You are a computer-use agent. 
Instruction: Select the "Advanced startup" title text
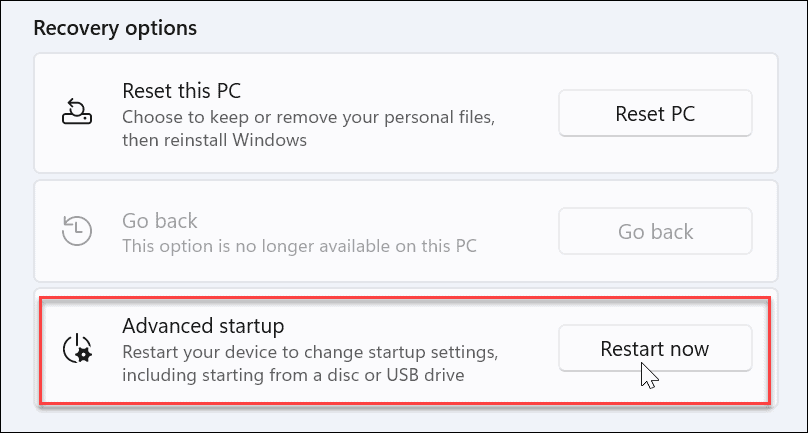(203, 326)
